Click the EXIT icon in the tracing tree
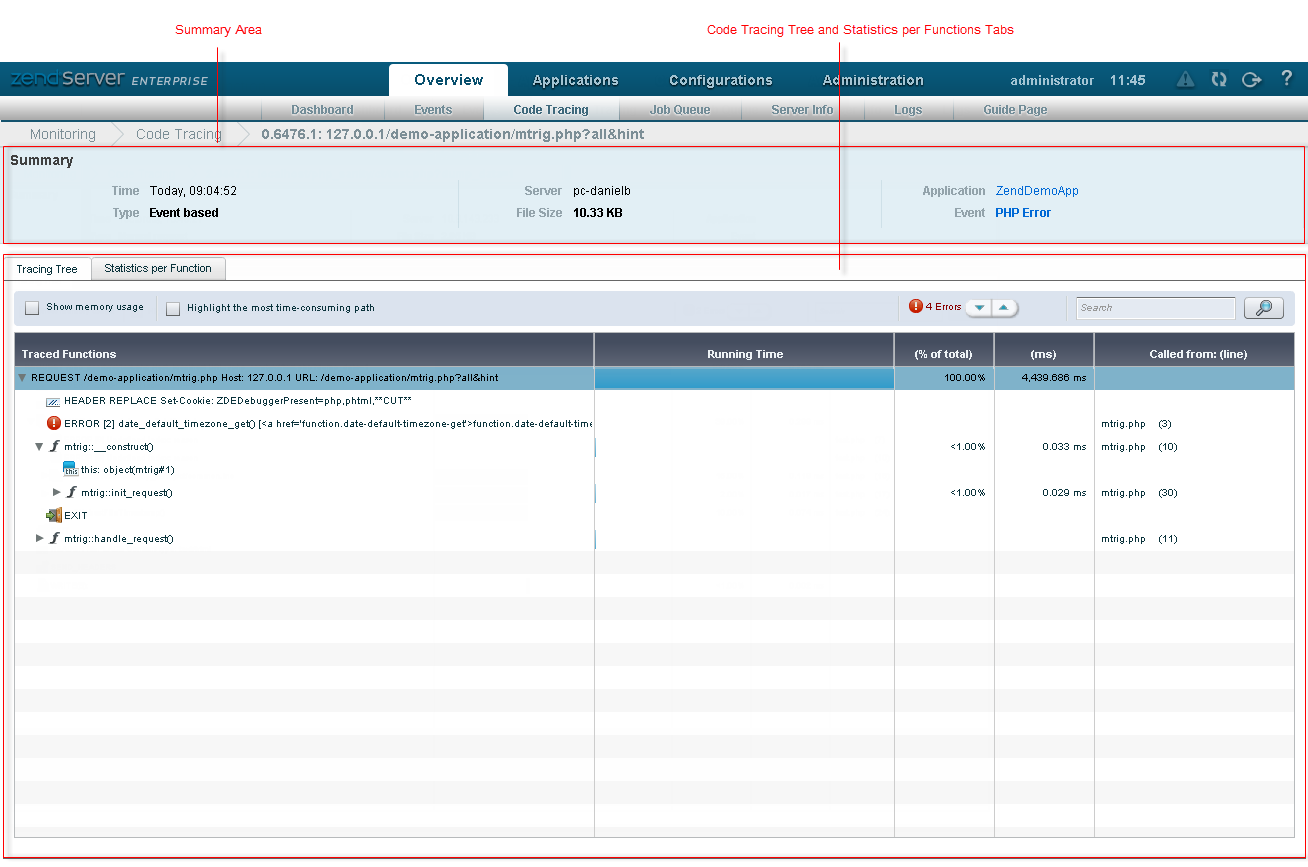1308x867 pixels. 54,516
